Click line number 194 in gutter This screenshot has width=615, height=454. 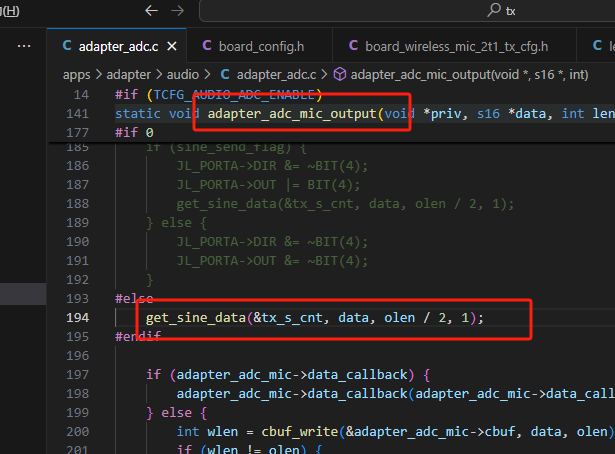[78, 318]
